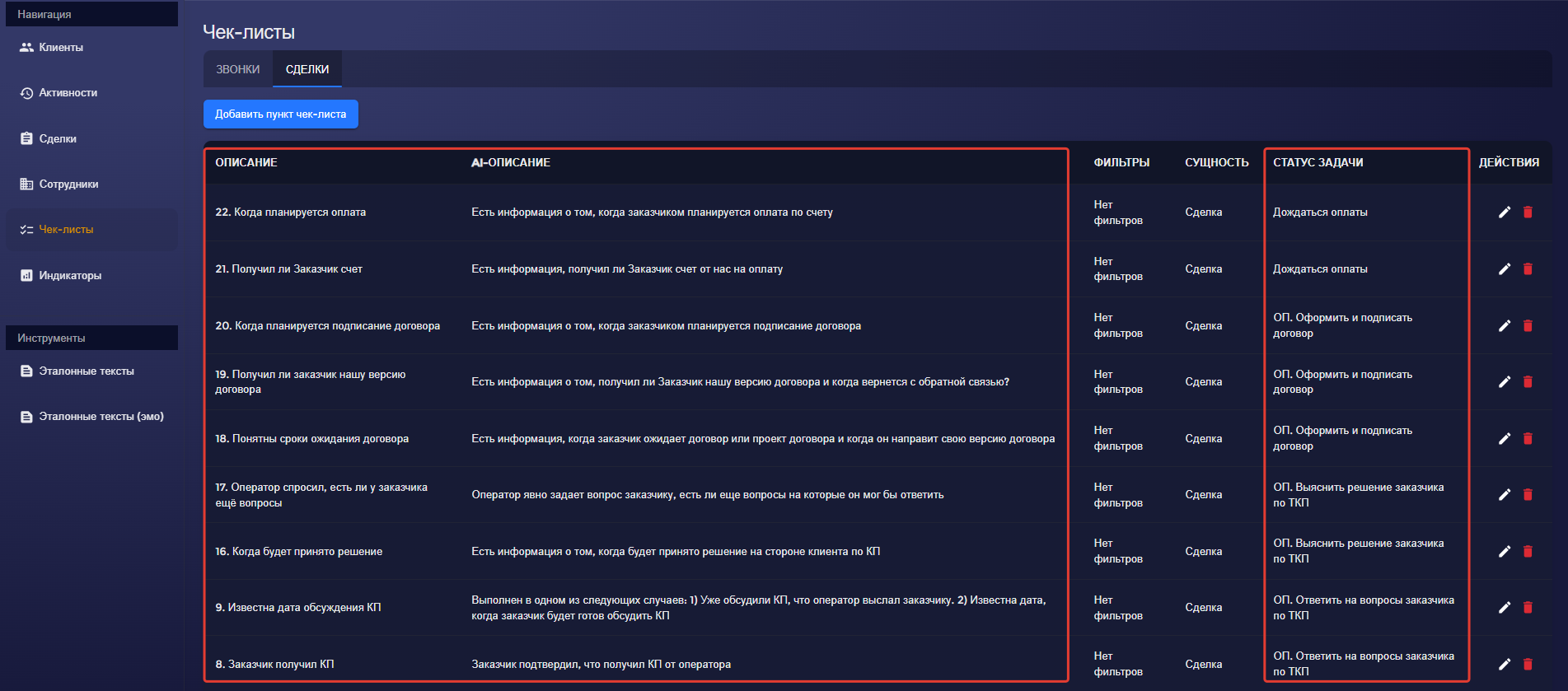The width and height of the screenshot is (1568, 691).
Task: Delete item 17 with the red trash icon
Action: coord(1528,495)
